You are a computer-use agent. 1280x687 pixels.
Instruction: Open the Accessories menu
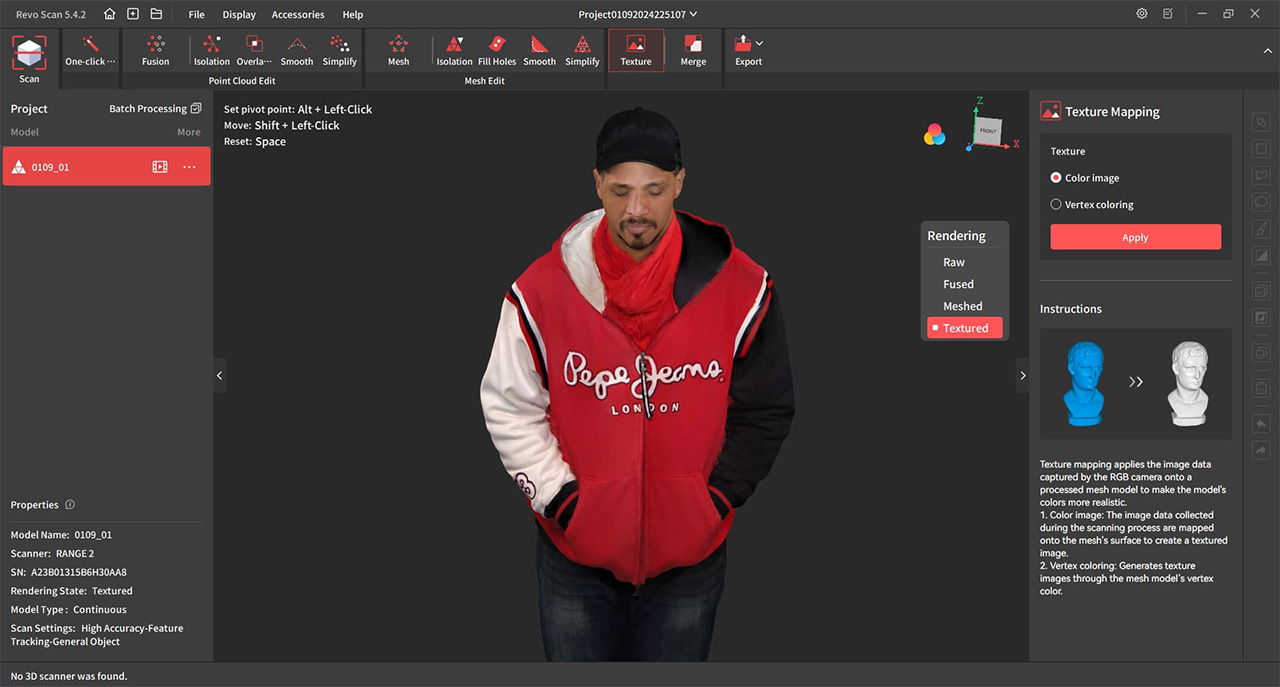[298, 15]
